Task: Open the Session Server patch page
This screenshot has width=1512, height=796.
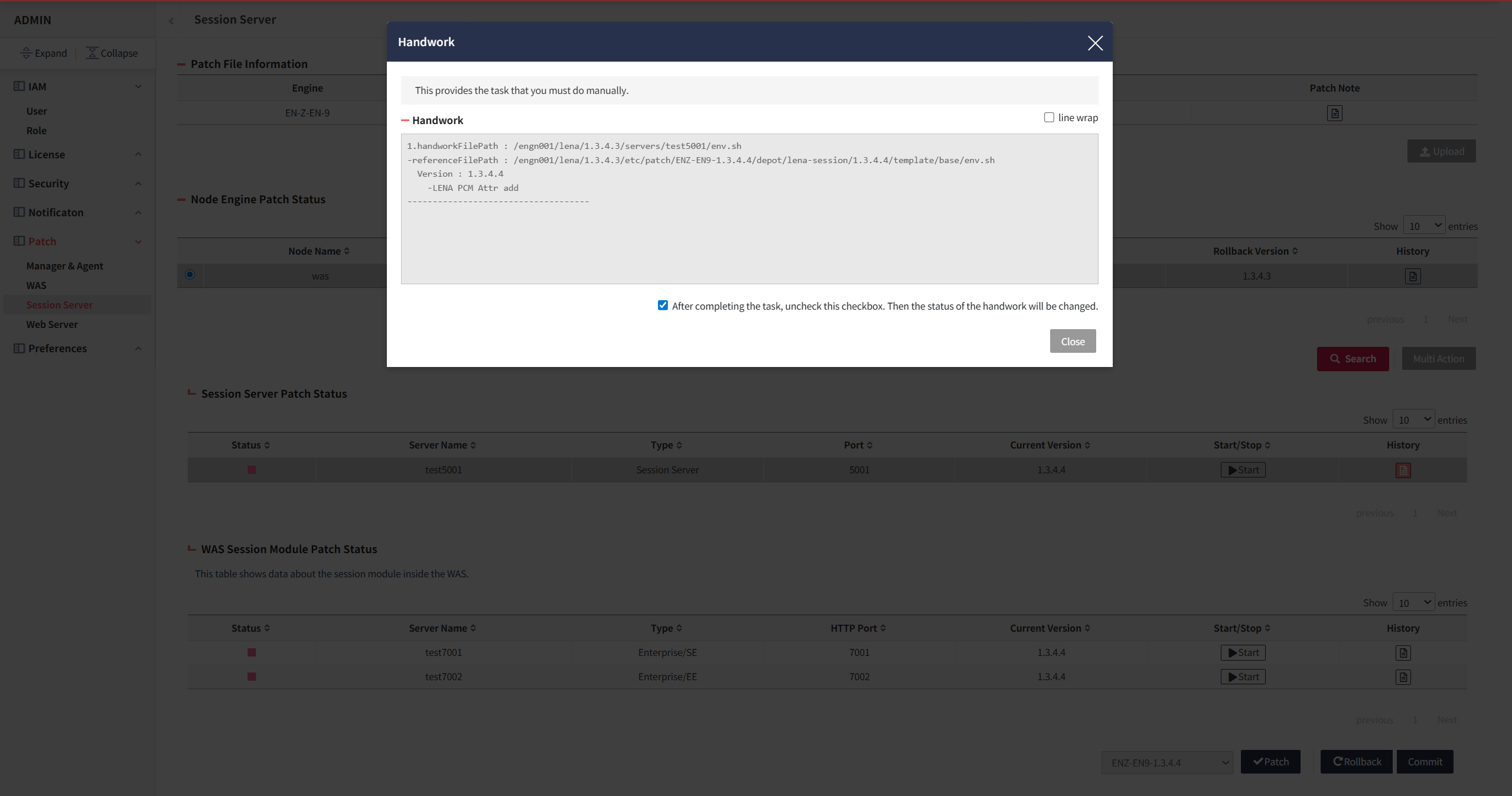Action: (x=60, y=305)
